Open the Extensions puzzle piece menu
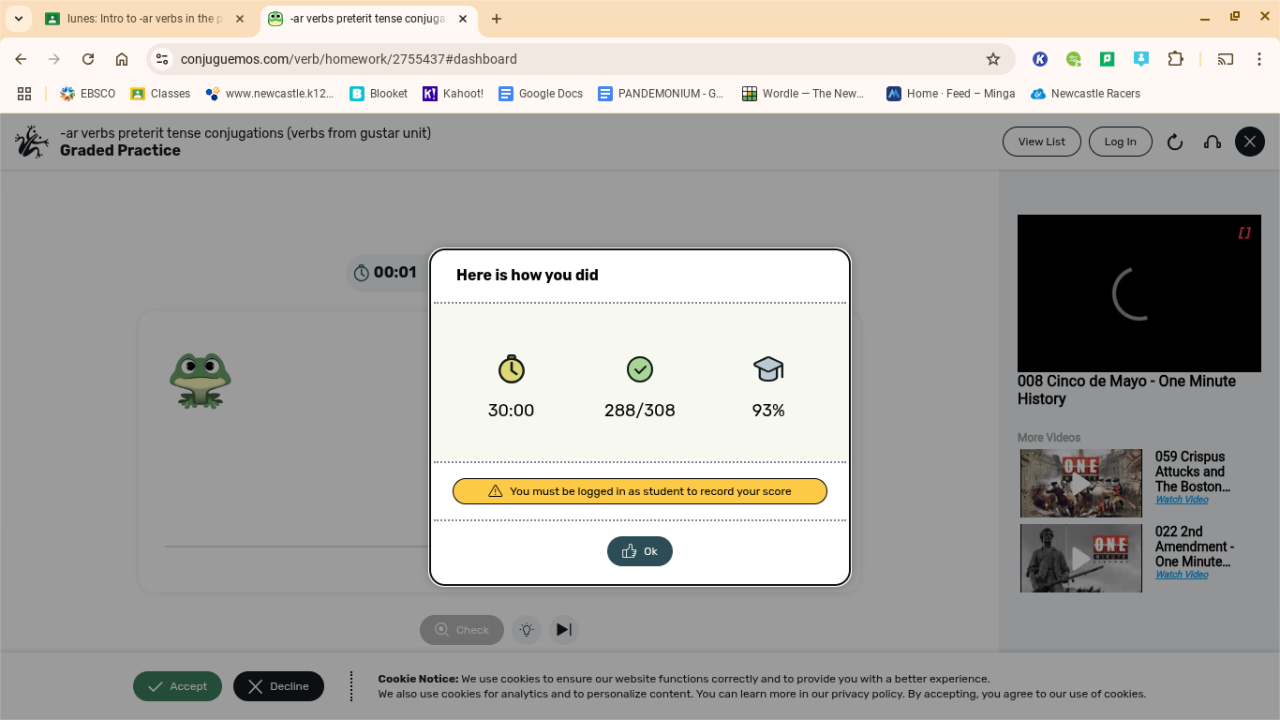1280x720 pixels. (1176, 59)
